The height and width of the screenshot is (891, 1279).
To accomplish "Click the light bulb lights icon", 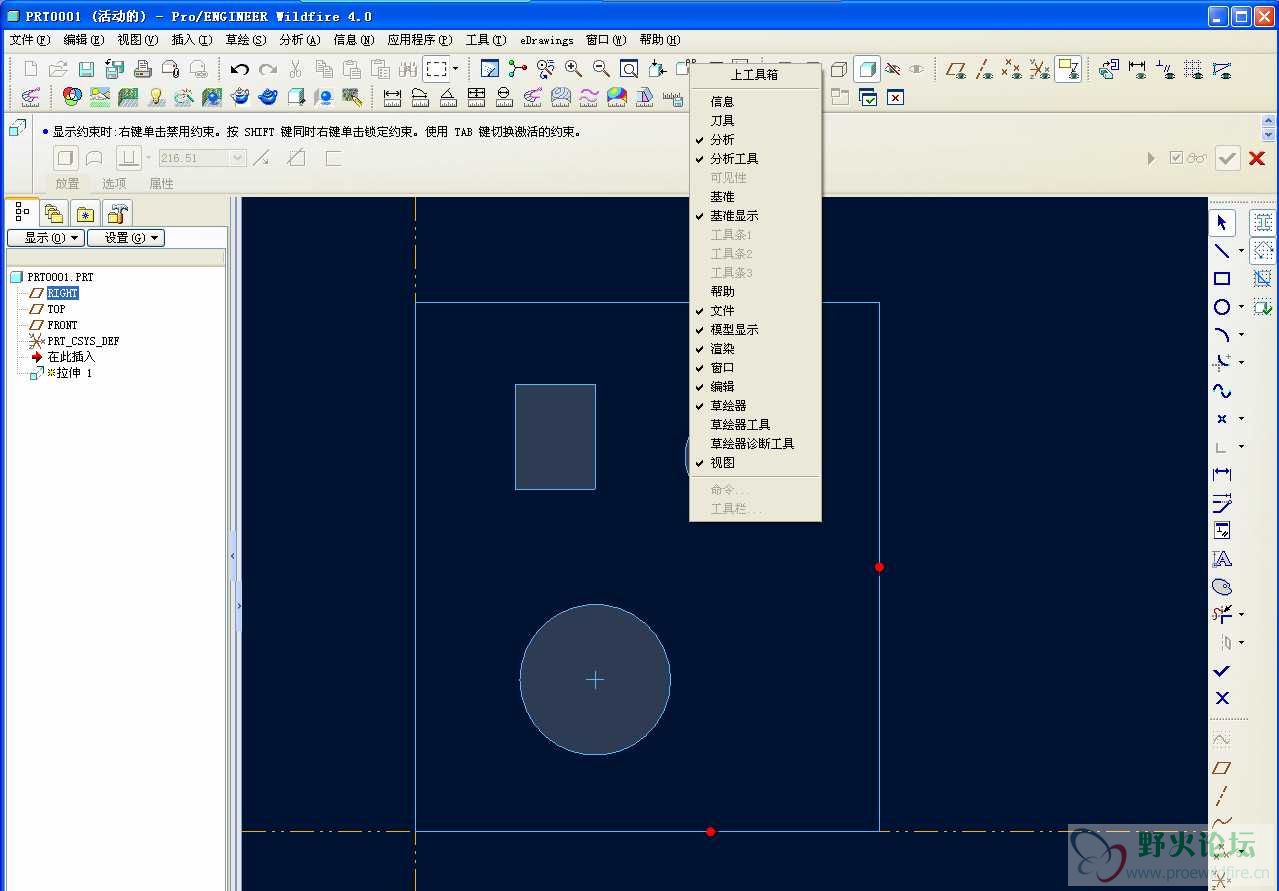I will tap(156, 97).
